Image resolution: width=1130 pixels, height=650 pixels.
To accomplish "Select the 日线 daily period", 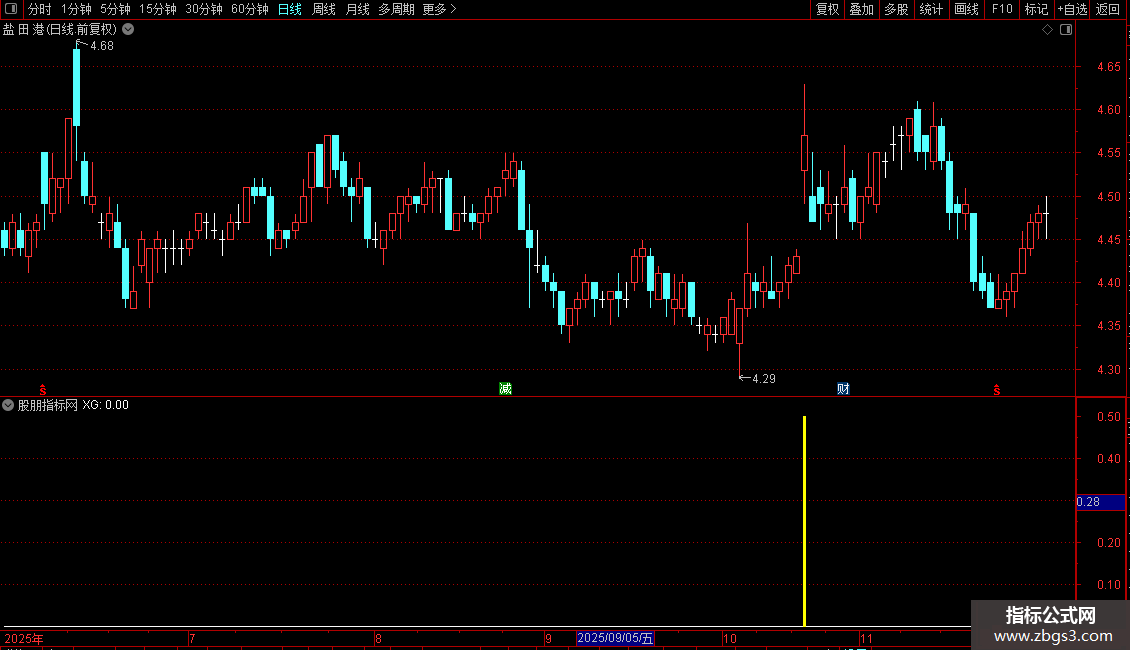I will coord(290,9).
